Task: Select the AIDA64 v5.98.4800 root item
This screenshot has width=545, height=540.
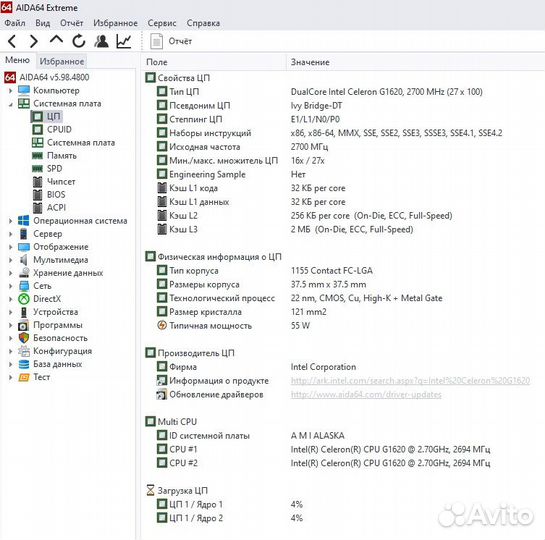Action: 54,77
